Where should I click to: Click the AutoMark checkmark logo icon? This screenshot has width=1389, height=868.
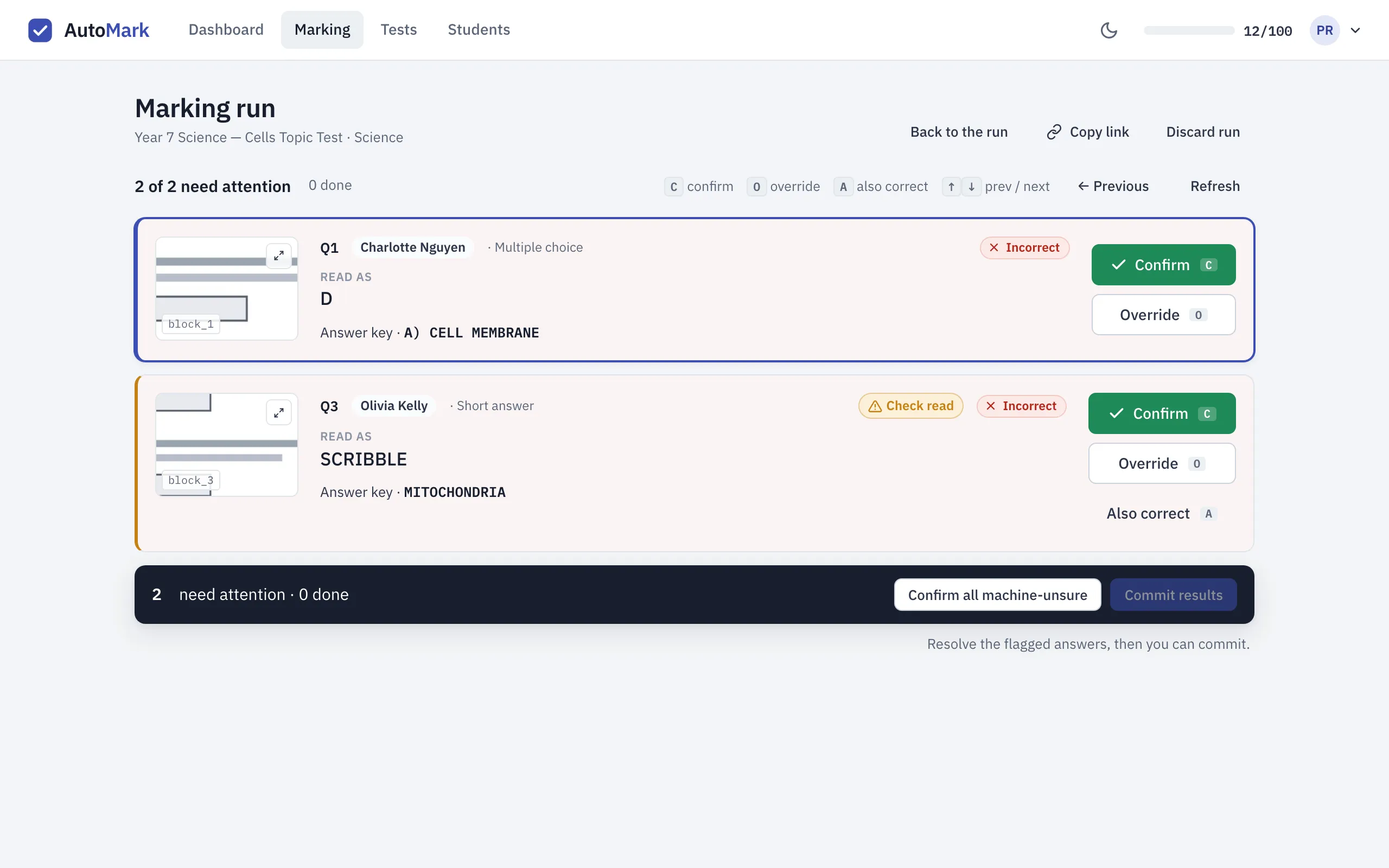[40, 30]
